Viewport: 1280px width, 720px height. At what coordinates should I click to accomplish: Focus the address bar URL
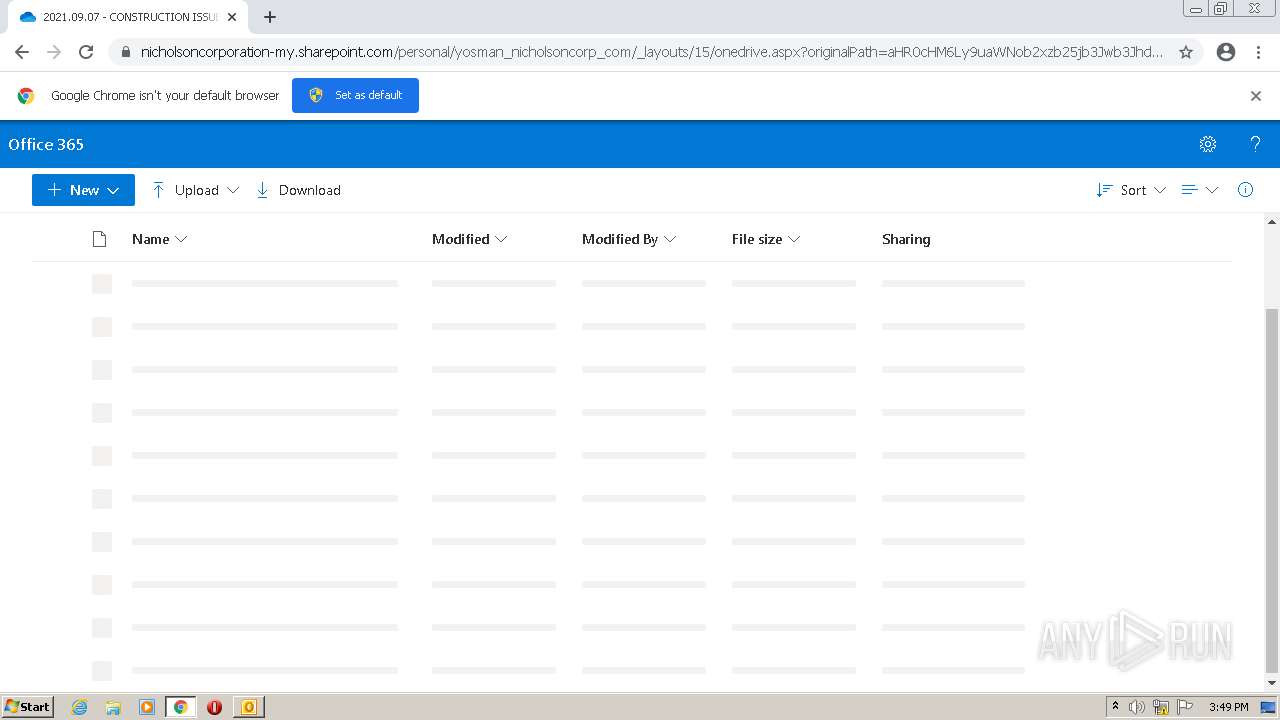coord(652,52)
